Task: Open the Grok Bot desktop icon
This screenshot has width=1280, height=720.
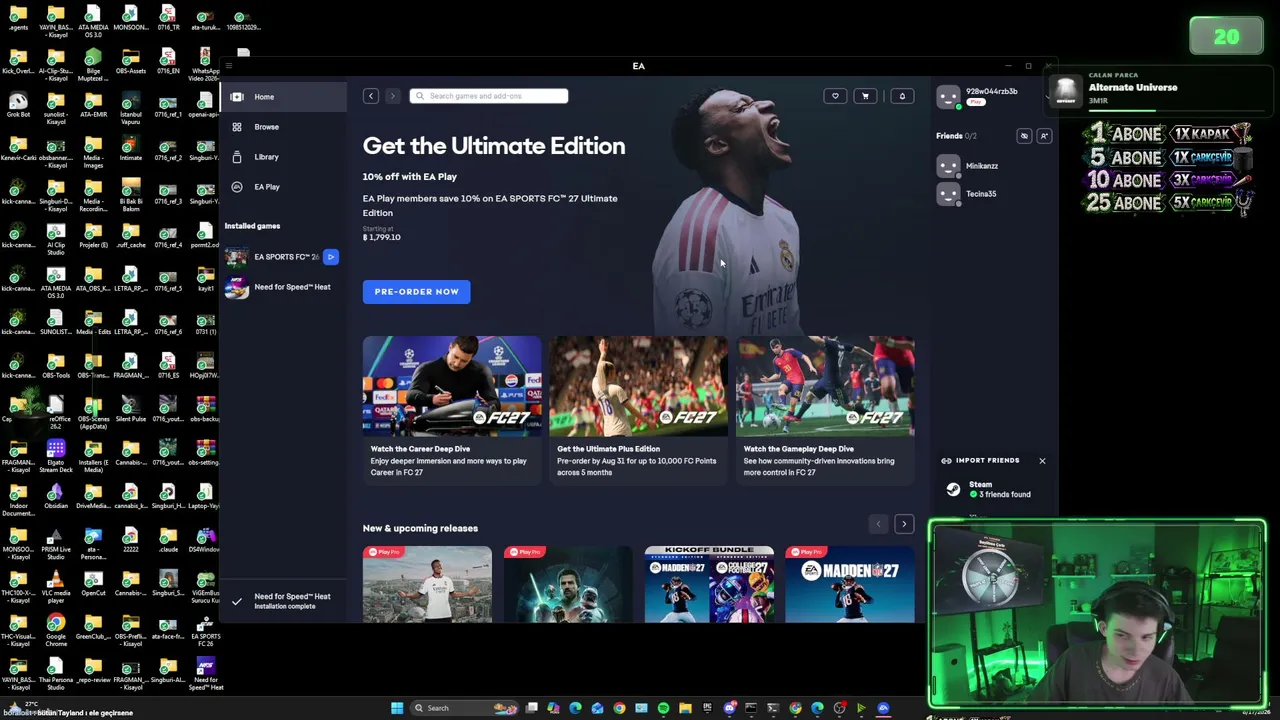Action: 18,104
